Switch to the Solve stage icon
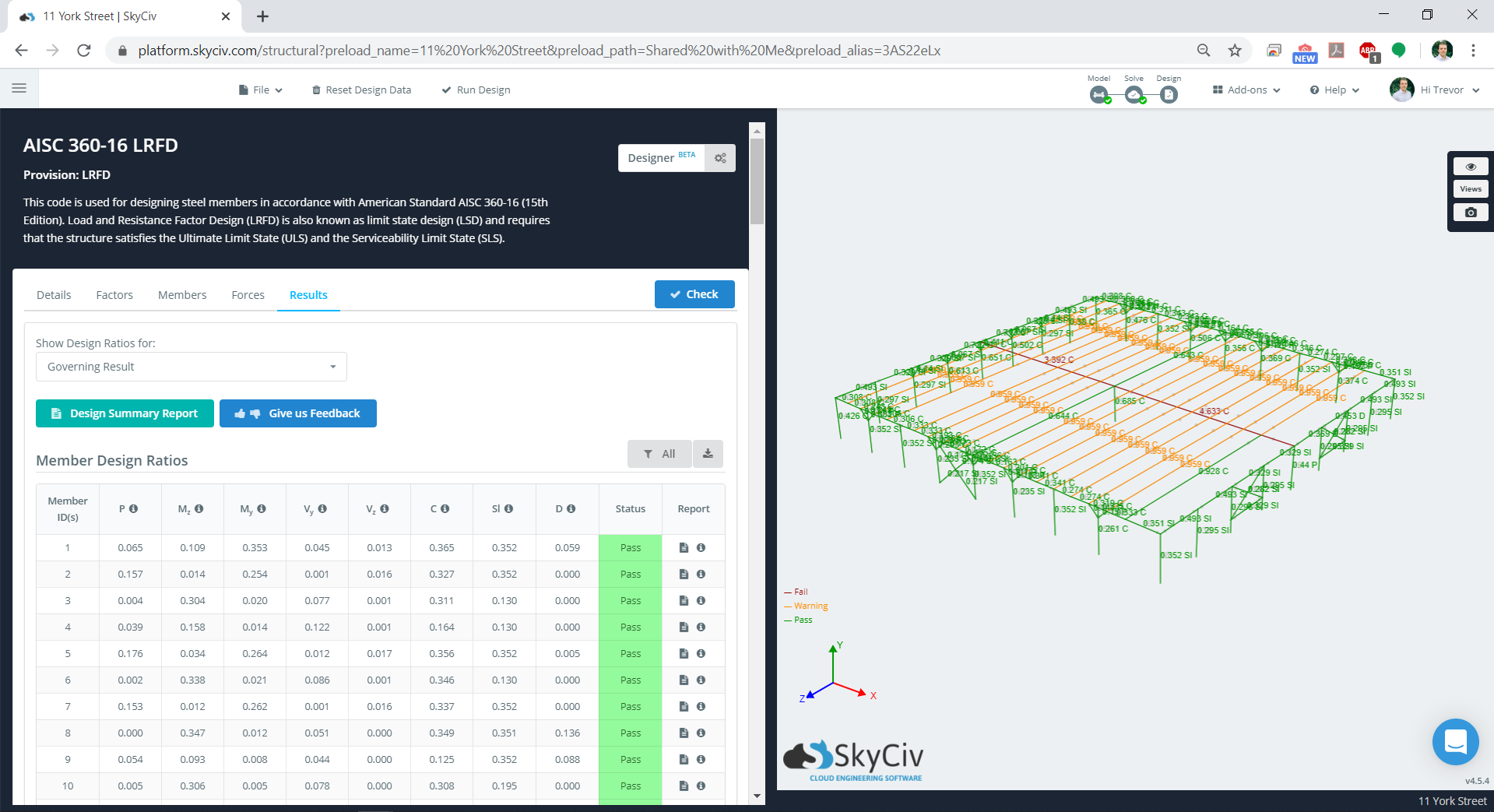This screenshot has width=1494, height=812. tap(1134, 95)
